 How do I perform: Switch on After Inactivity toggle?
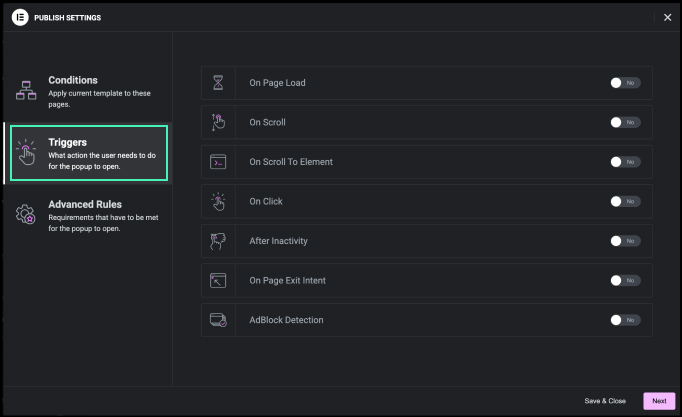tap(625, 241)
